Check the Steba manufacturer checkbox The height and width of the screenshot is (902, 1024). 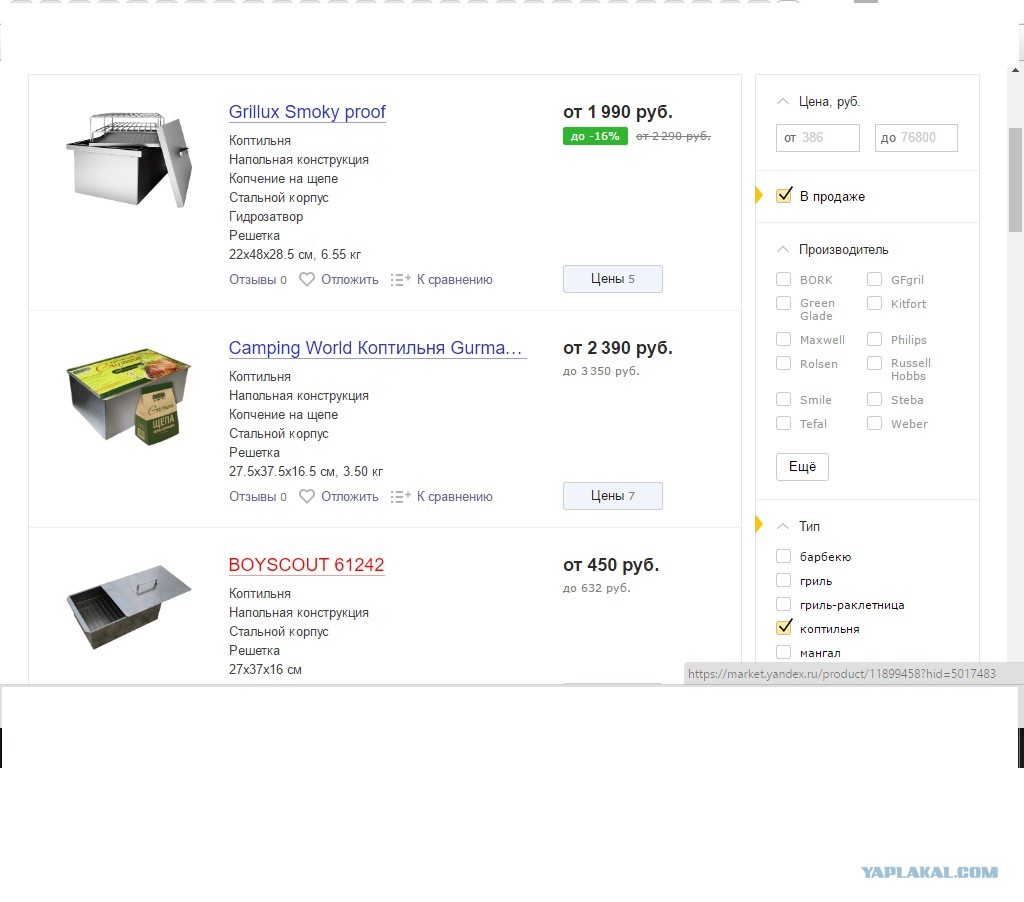click(874, 399)
